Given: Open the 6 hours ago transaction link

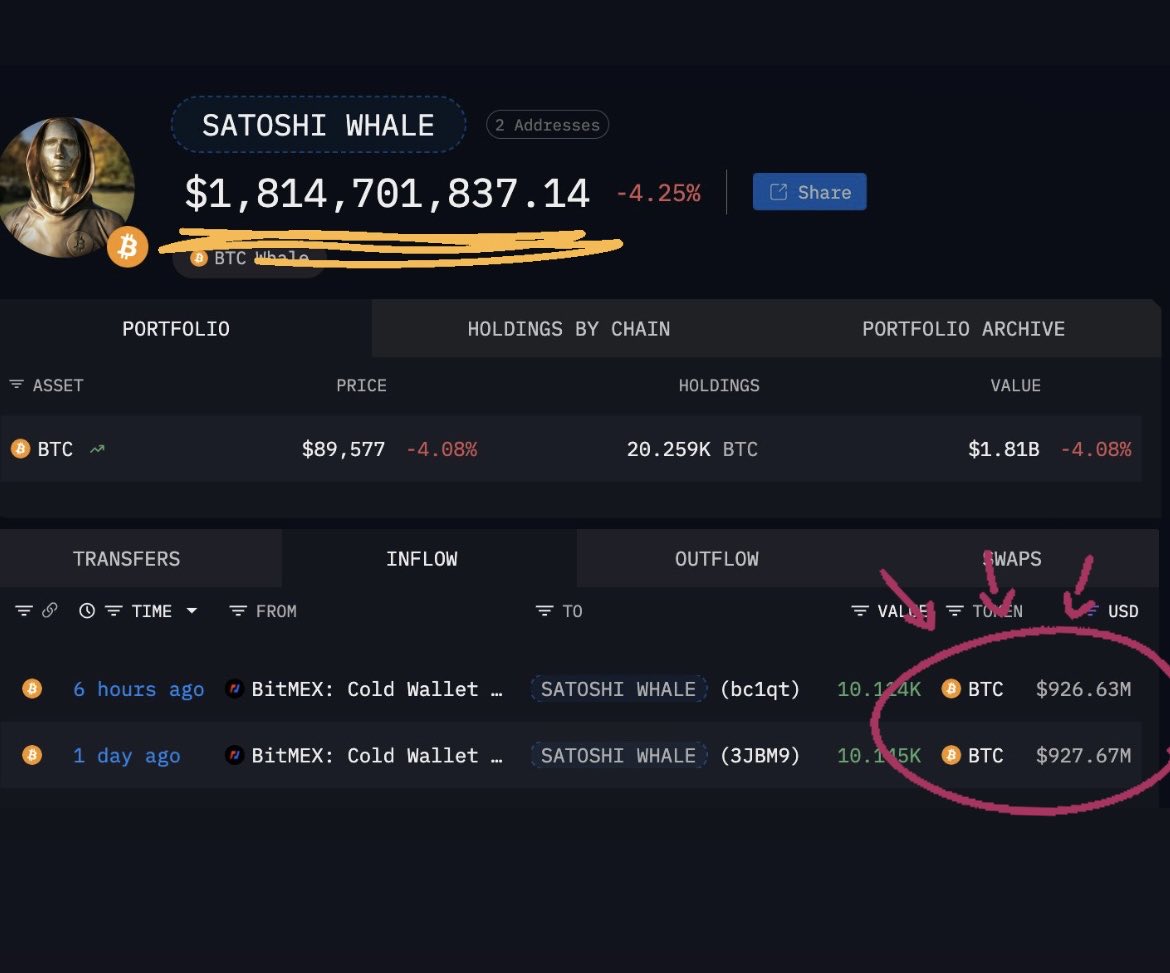Looking at the screenshot, I should click(x=138, y=688).
